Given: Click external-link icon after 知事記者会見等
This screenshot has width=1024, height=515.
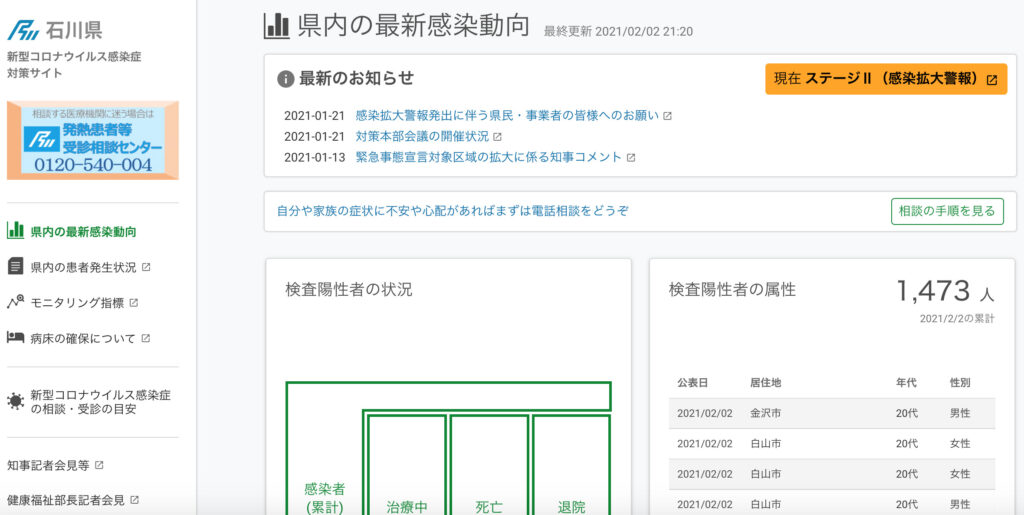Looking at the screenshot, I should [x=99, y=465].
